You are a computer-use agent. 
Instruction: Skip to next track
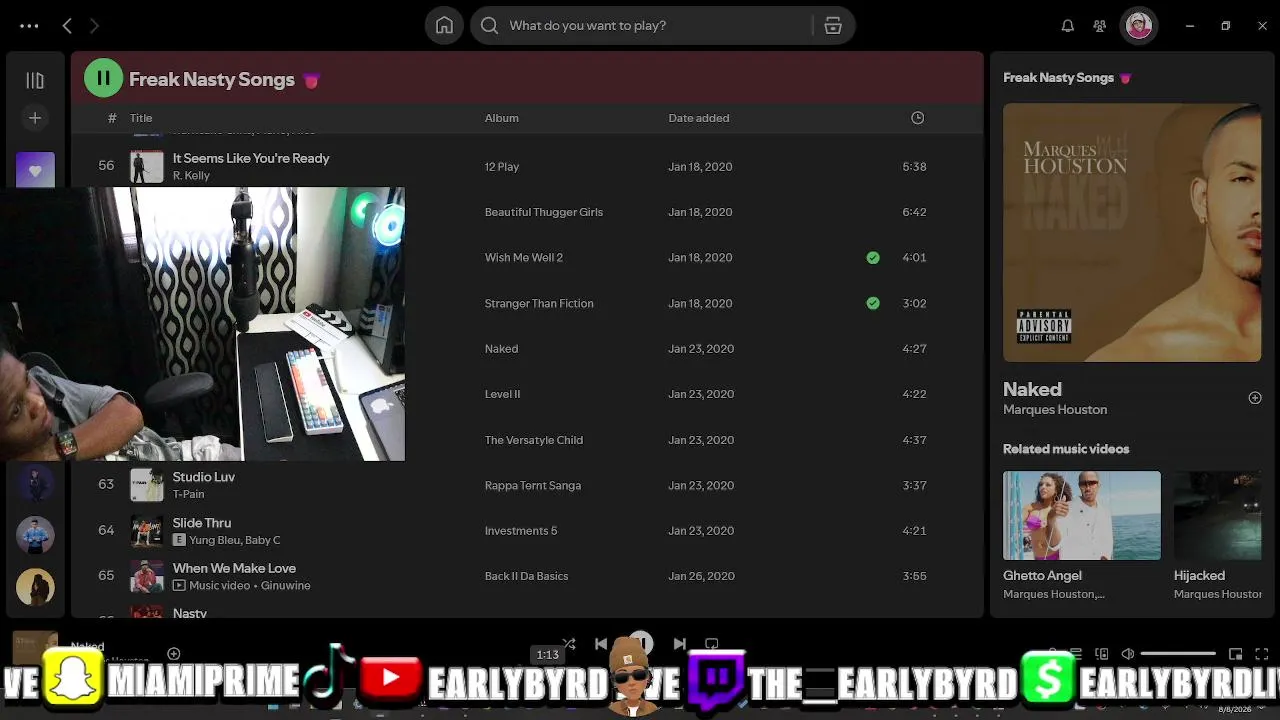680,644
